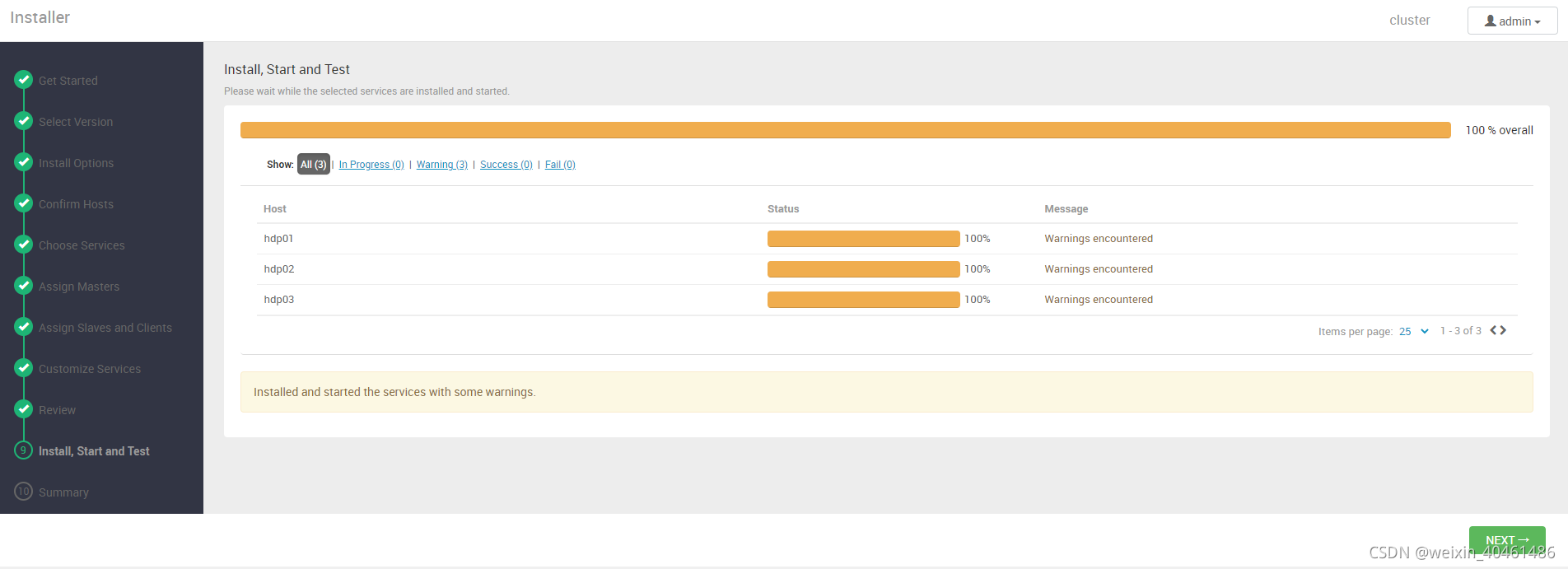The image size is (1568, 569).
Task: Open the Items per page dropdown
Action: 1414,331
